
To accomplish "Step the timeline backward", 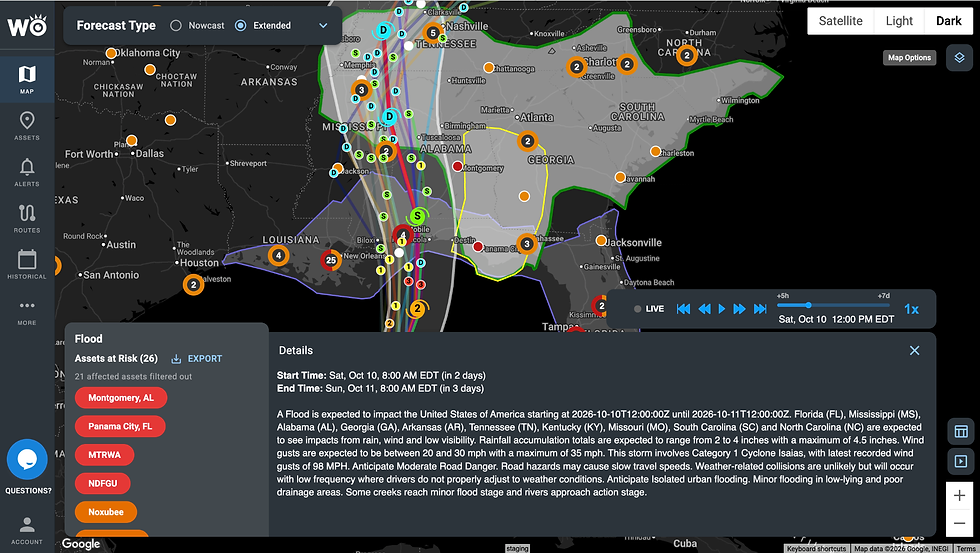I will (704, 309).
